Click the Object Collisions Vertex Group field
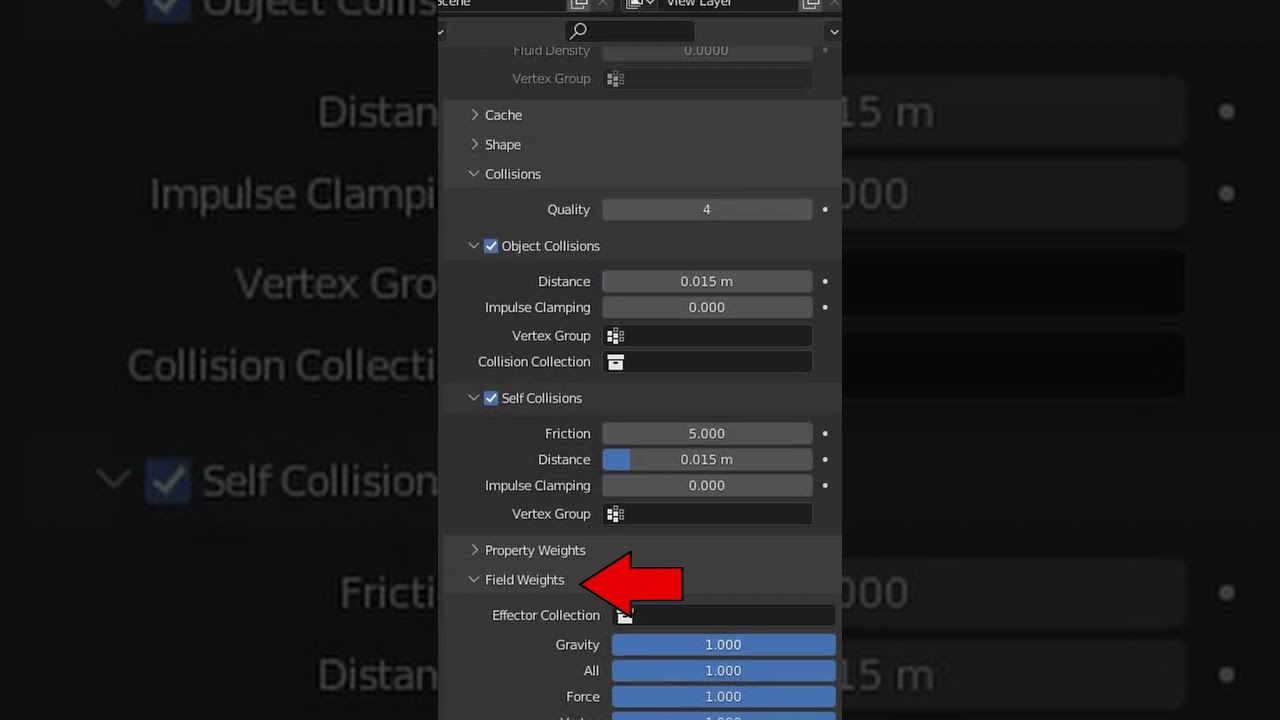Image resolution: width=1280 pixels, height=720 pixels. [707, 336]
